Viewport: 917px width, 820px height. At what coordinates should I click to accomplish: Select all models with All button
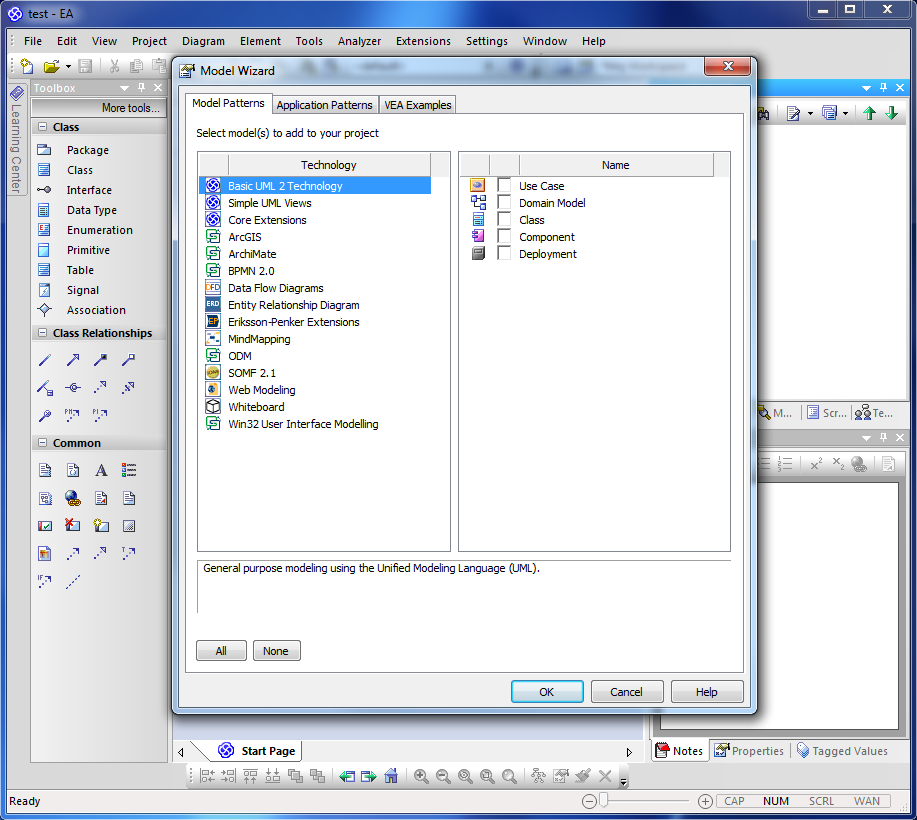[221, 651]
